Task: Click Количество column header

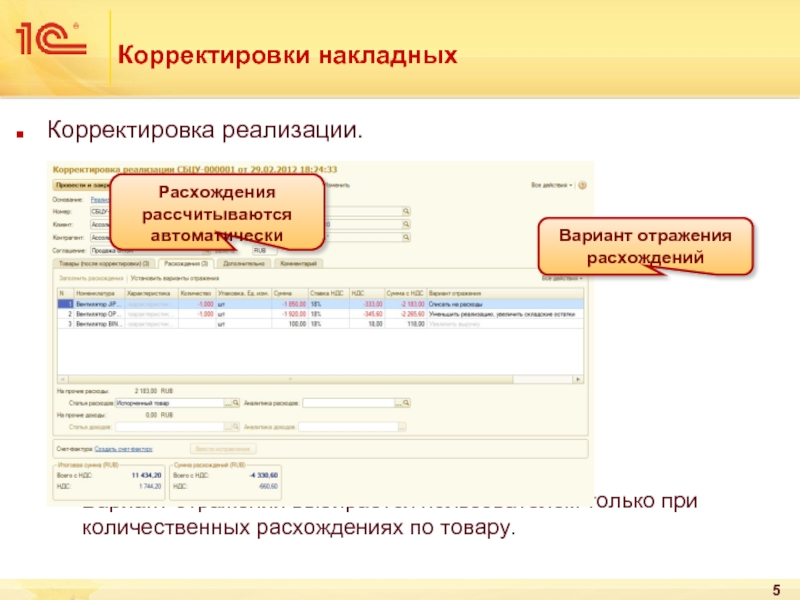Action: point(196,293)
